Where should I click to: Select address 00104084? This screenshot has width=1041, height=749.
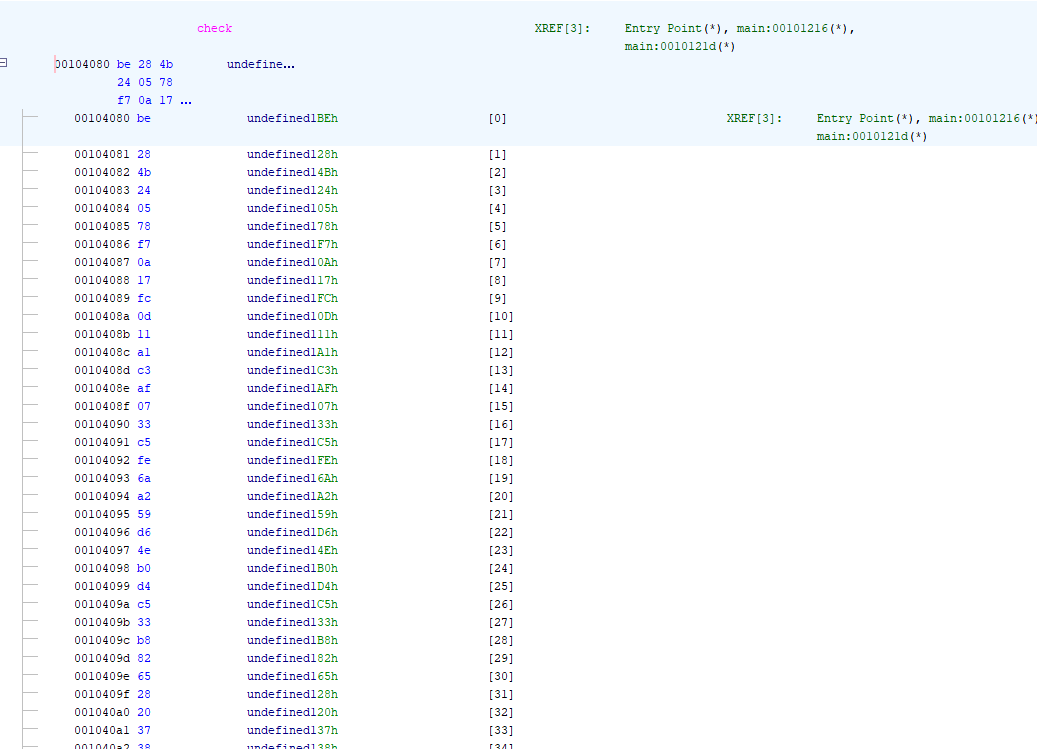102,208
